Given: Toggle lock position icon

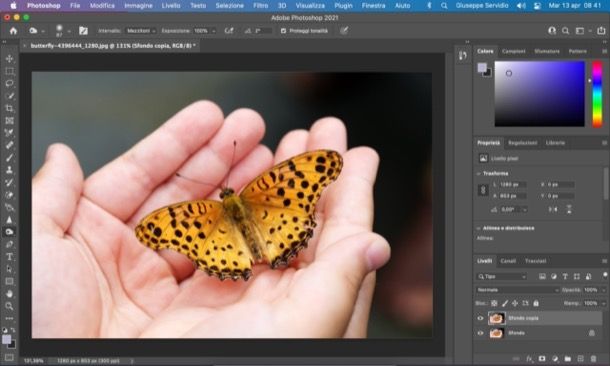Looking at the screenshot, I should [x=515, y=303].
